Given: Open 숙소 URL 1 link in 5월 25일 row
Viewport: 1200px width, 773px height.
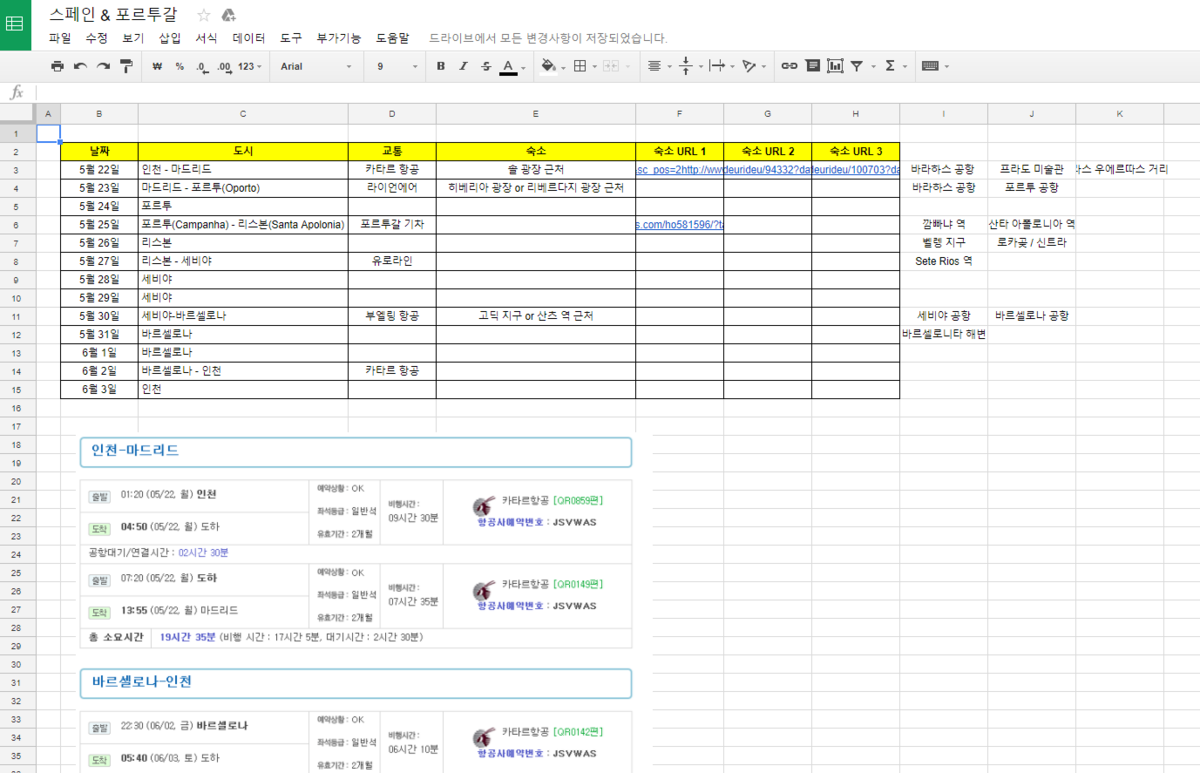Looking at the screenshot, I should 679,224.
